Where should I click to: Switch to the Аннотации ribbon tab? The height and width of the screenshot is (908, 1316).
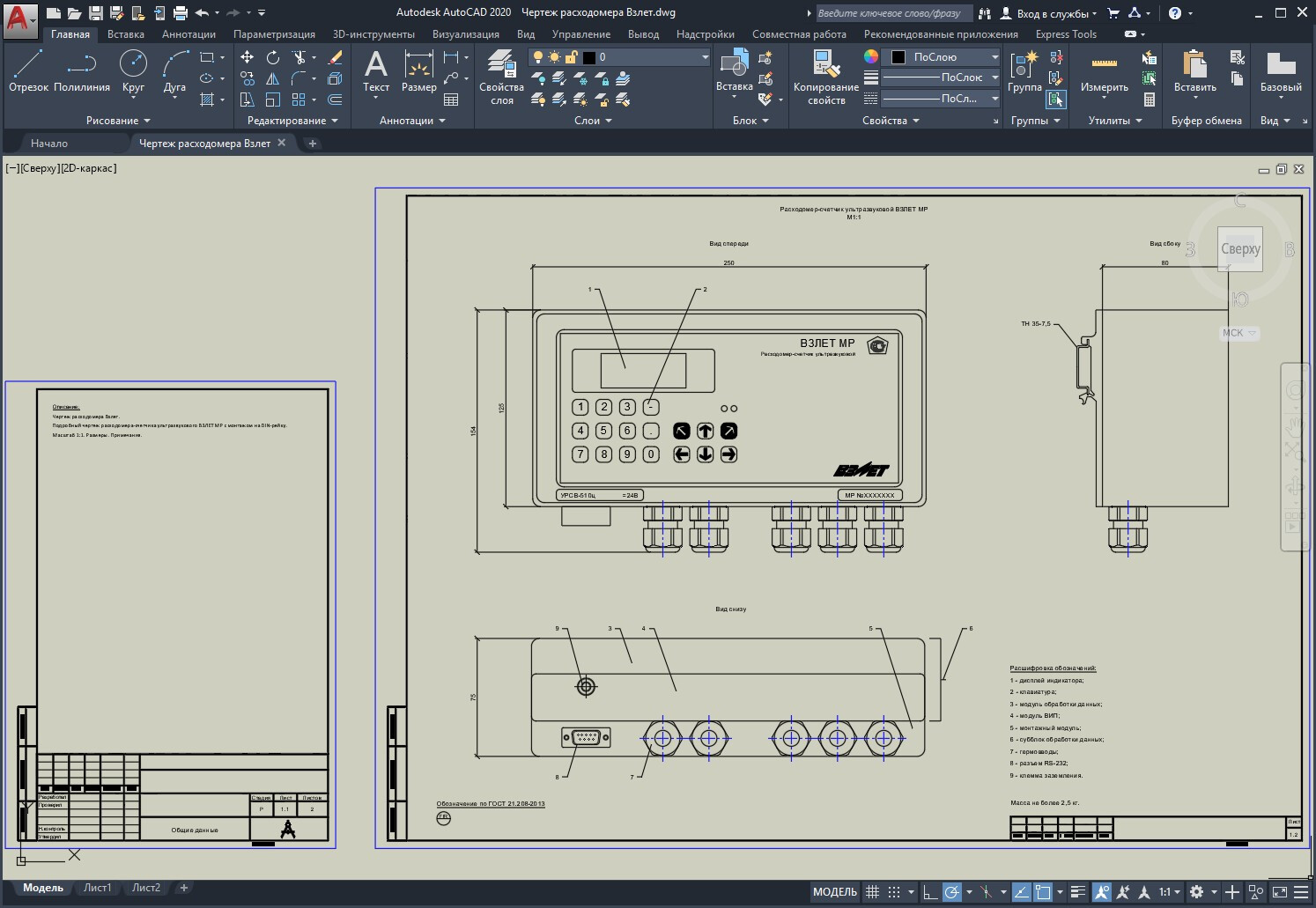coord(189,34)
